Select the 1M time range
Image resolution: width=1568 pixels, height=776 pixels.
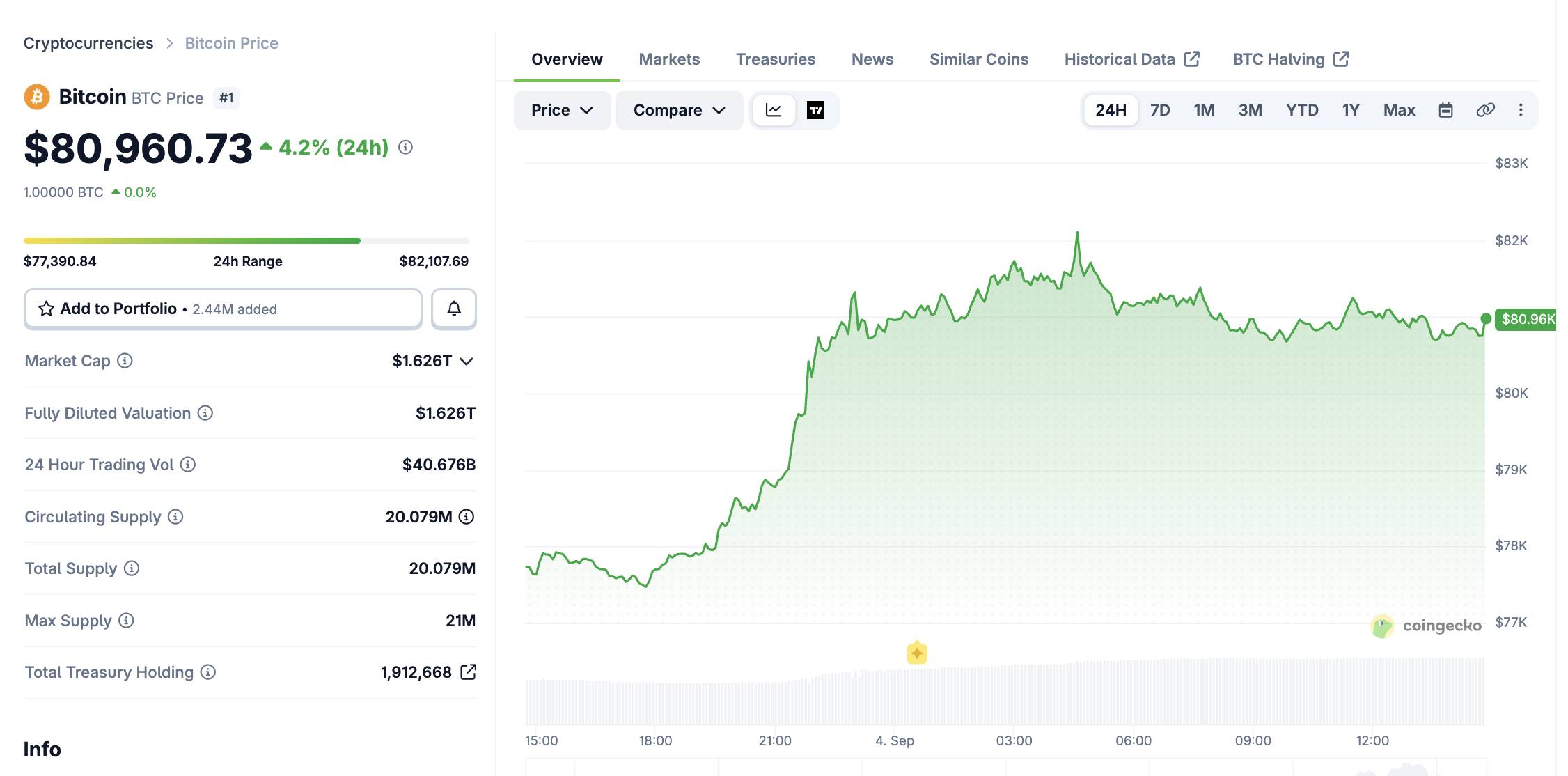pyautogui.click(x=1204, y=110)
